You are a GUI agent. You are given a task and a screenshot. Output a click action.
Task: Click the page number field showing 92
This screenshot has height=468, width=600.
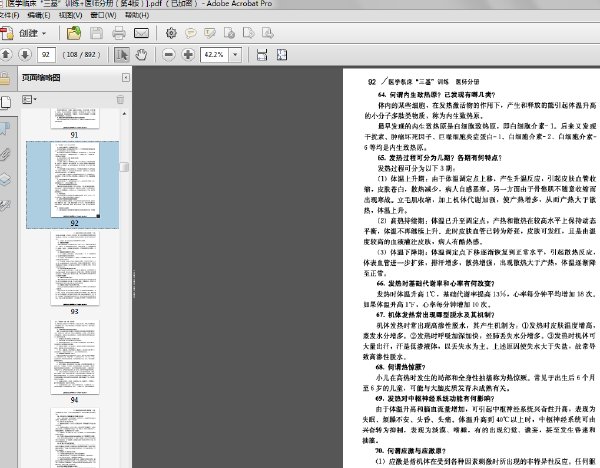click(x=46, y=55)
